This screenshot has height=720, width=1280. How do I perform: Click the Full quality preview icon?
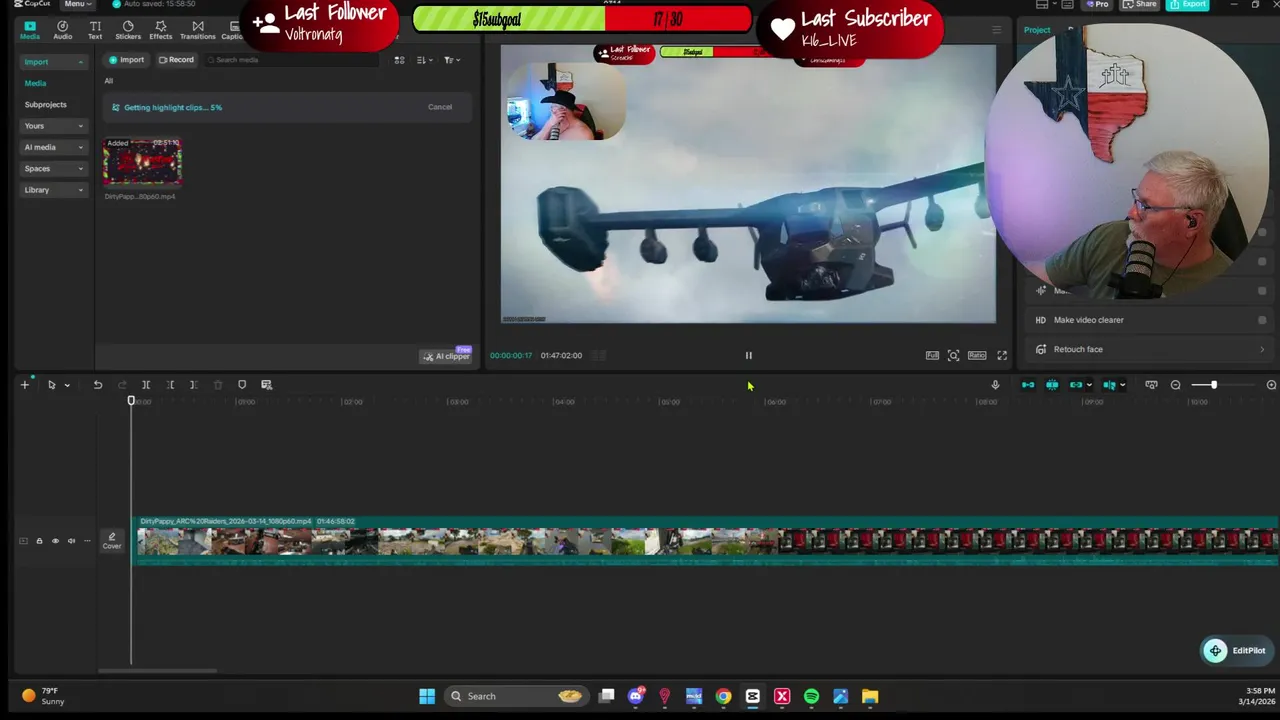click(932, 355)
